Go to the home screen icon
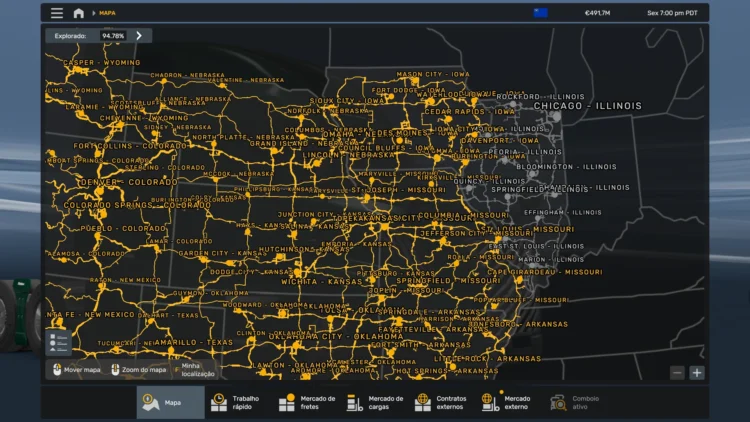The image size is (750, 422). click(x=78, y=13)
